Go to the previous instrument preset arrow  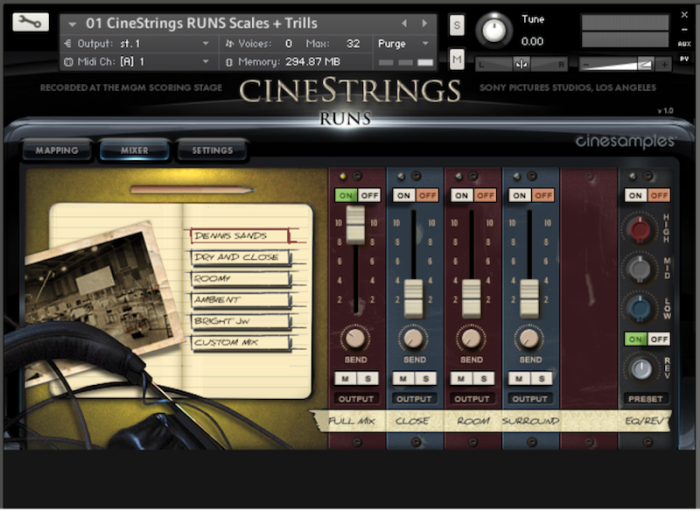click(404, 23)
